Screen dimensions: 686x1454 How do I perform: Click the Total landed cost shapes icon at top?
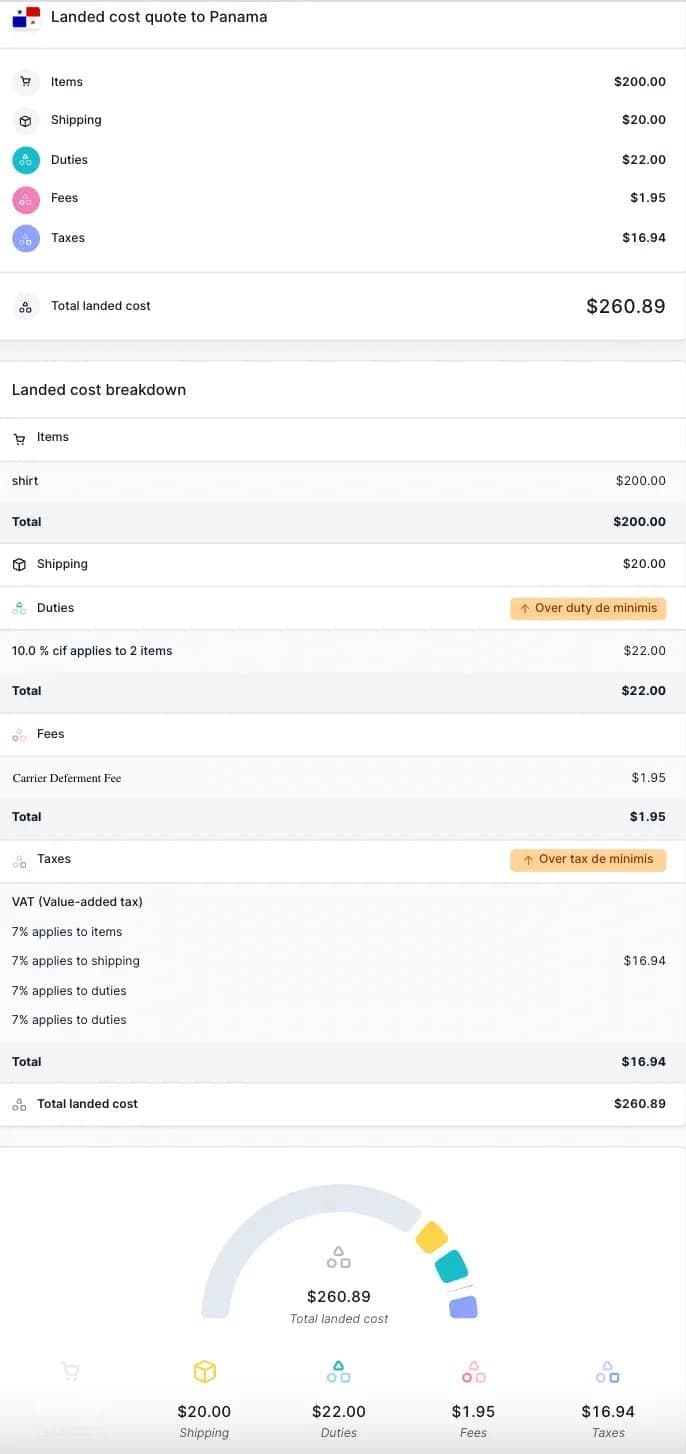26,306
